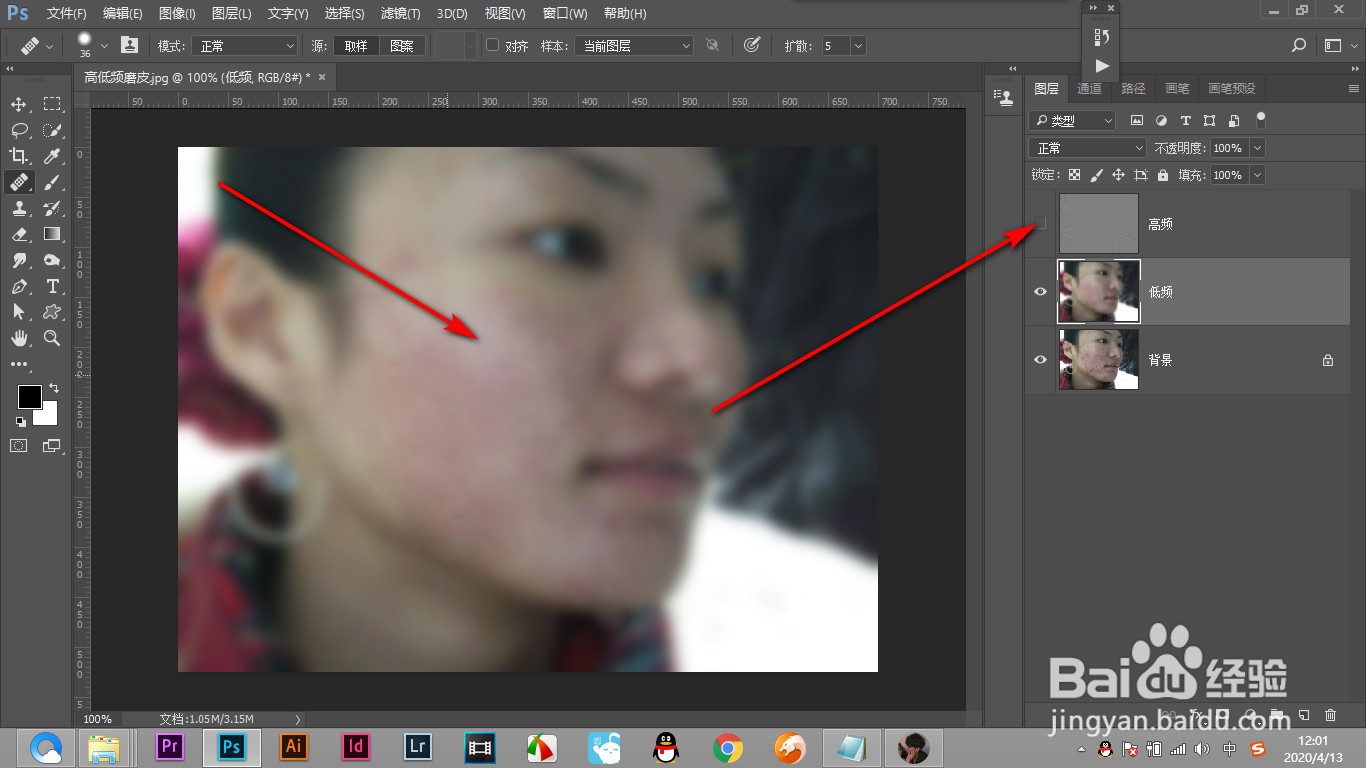Select the Lasso tool
The height and width of the screenshot is (768, 1366).
[x=18, y=129]
